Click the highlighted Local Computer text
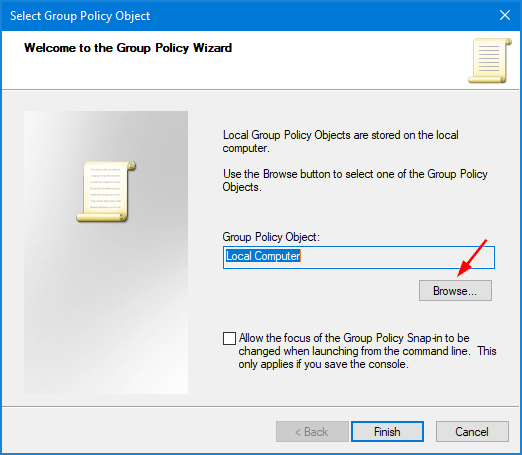522x455 pixels. 263,256
